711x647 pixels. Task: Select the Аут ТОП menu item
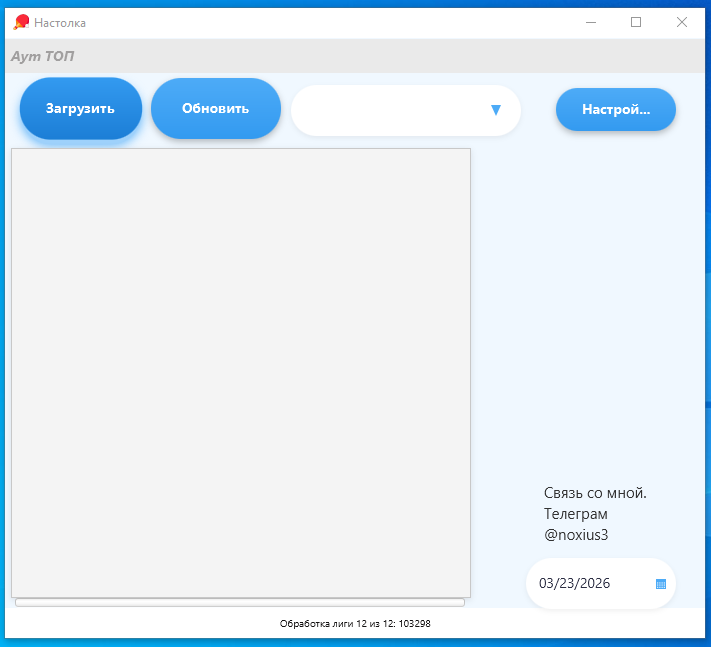pyautogui.click(x=42, y=56)
